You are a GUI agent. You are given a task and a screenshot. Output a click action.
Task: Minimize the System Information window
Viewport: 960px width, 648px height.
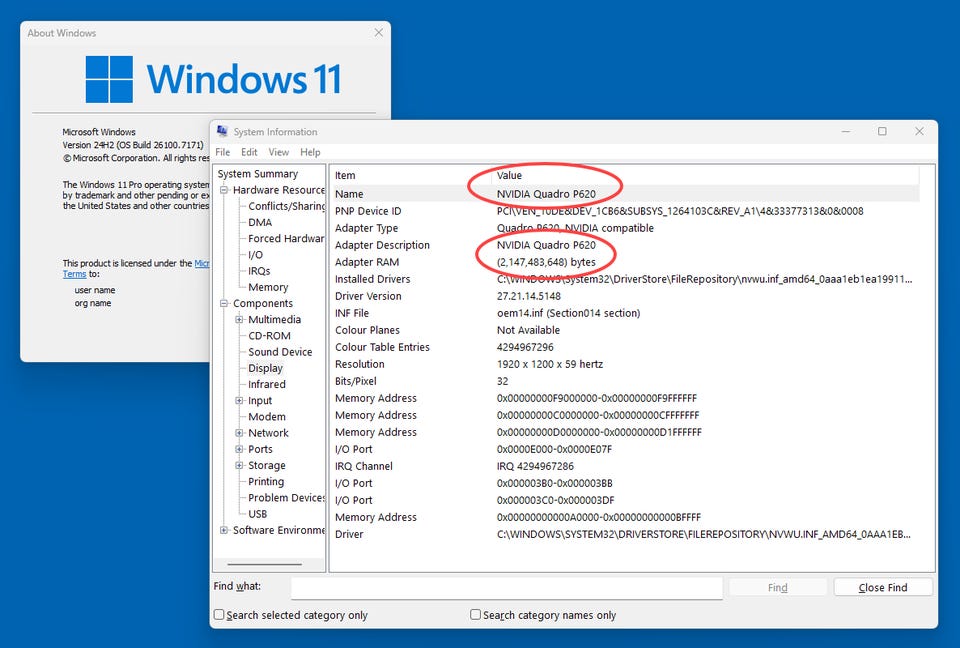click(845, 131)
